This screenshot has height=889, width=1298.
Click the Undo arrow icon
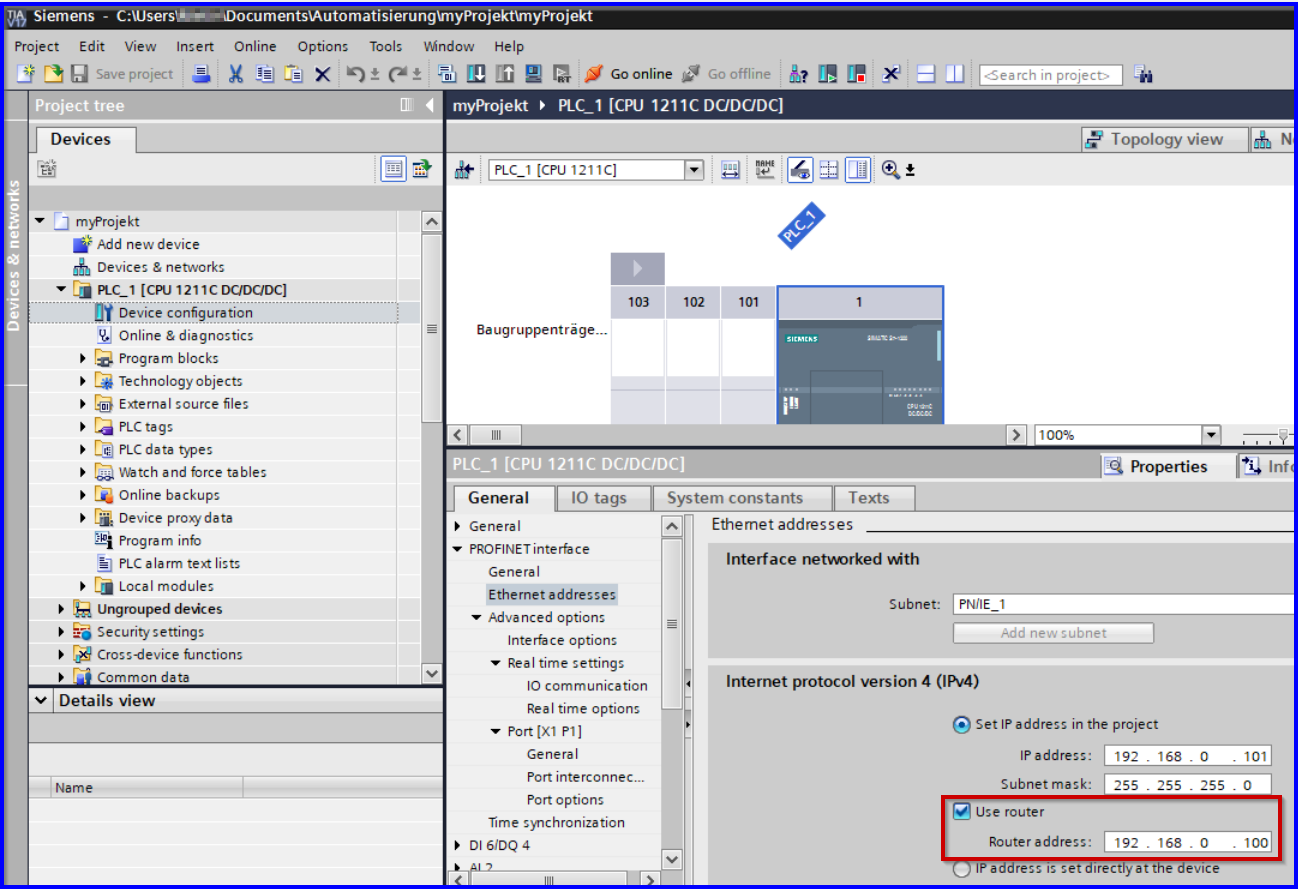point(355,74)
